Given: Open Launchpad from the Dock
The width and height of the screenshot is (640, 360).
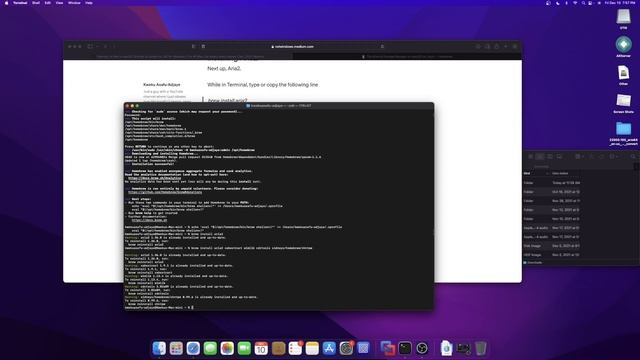Looking at the screenshot, I should click(x=176, y=348).
